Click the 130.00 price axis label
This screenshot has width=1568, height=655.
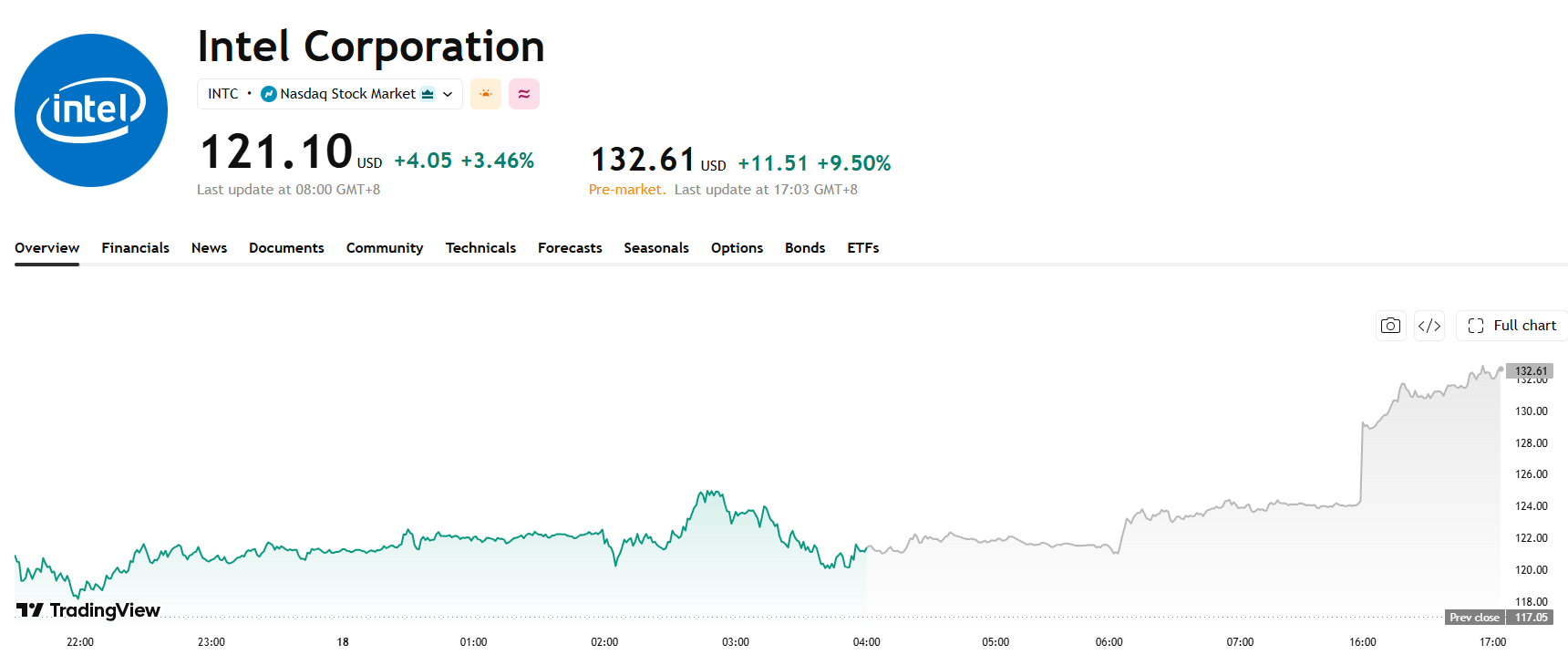coord(1531,411)
